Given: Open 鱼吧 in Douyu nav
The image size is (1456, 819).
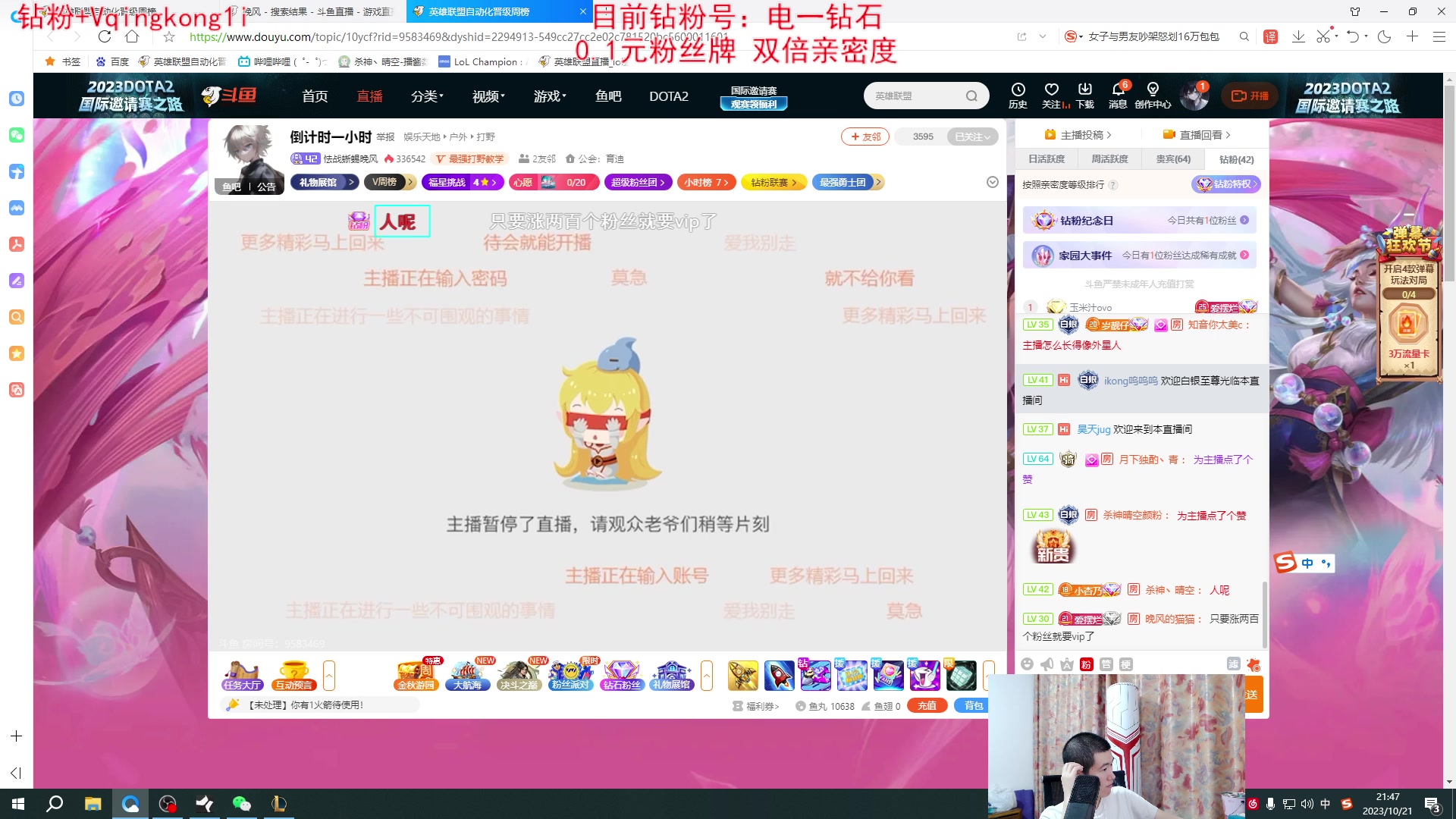Looking at the screenshot, I should tap(608, 96).
